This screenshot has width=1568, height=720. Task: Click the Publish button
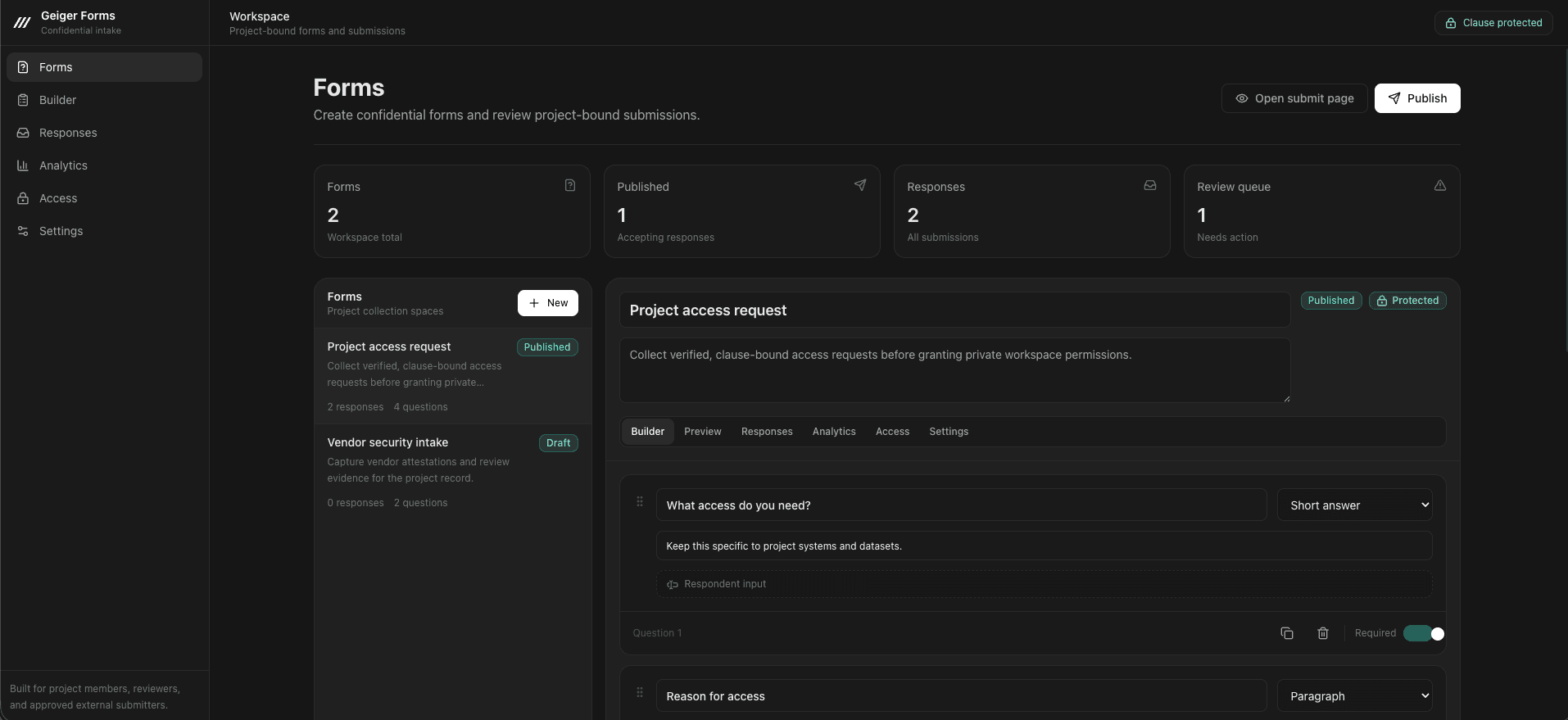(1417, 98)
